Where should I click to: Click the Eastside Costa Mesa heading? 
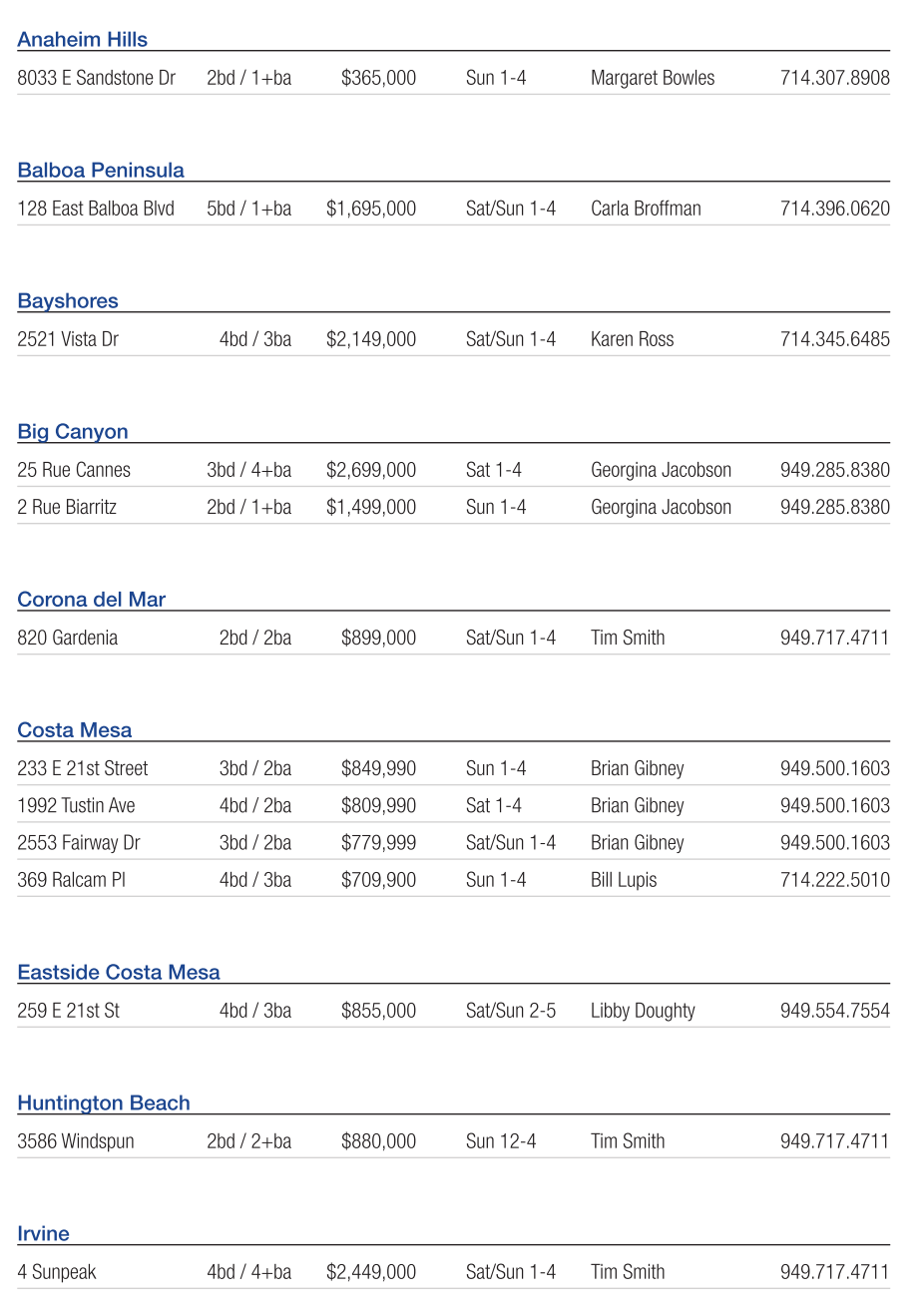pyautogui.click(x=119, y=973)
